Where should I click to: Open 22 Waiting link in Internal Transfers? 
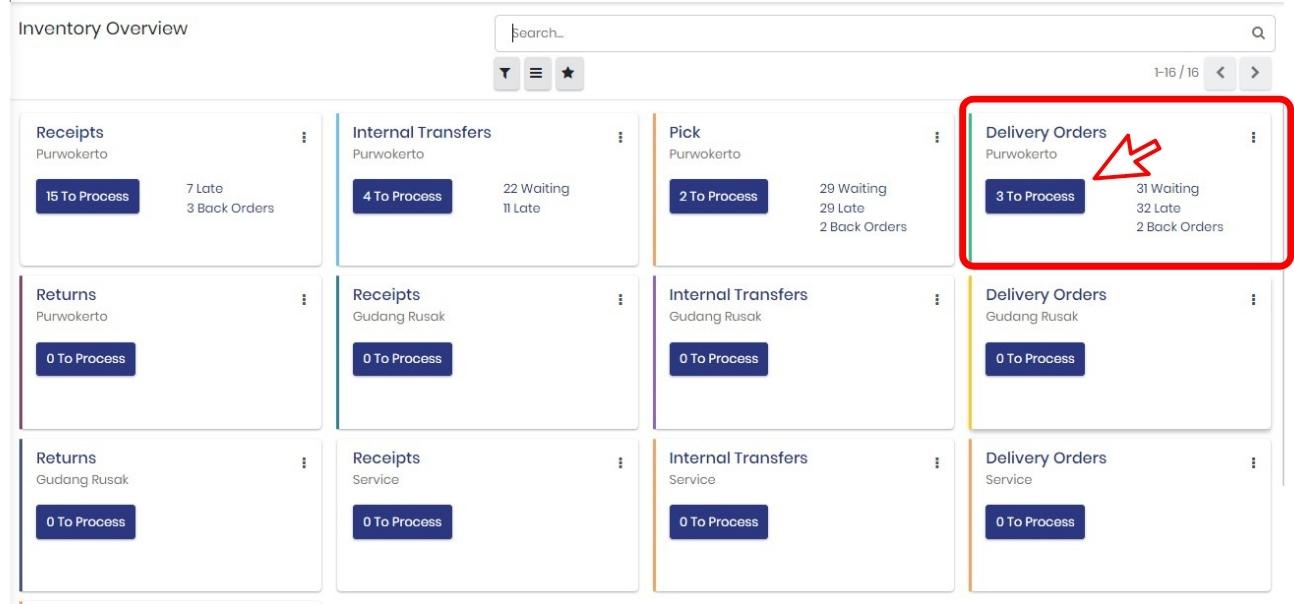pos(536,189)
